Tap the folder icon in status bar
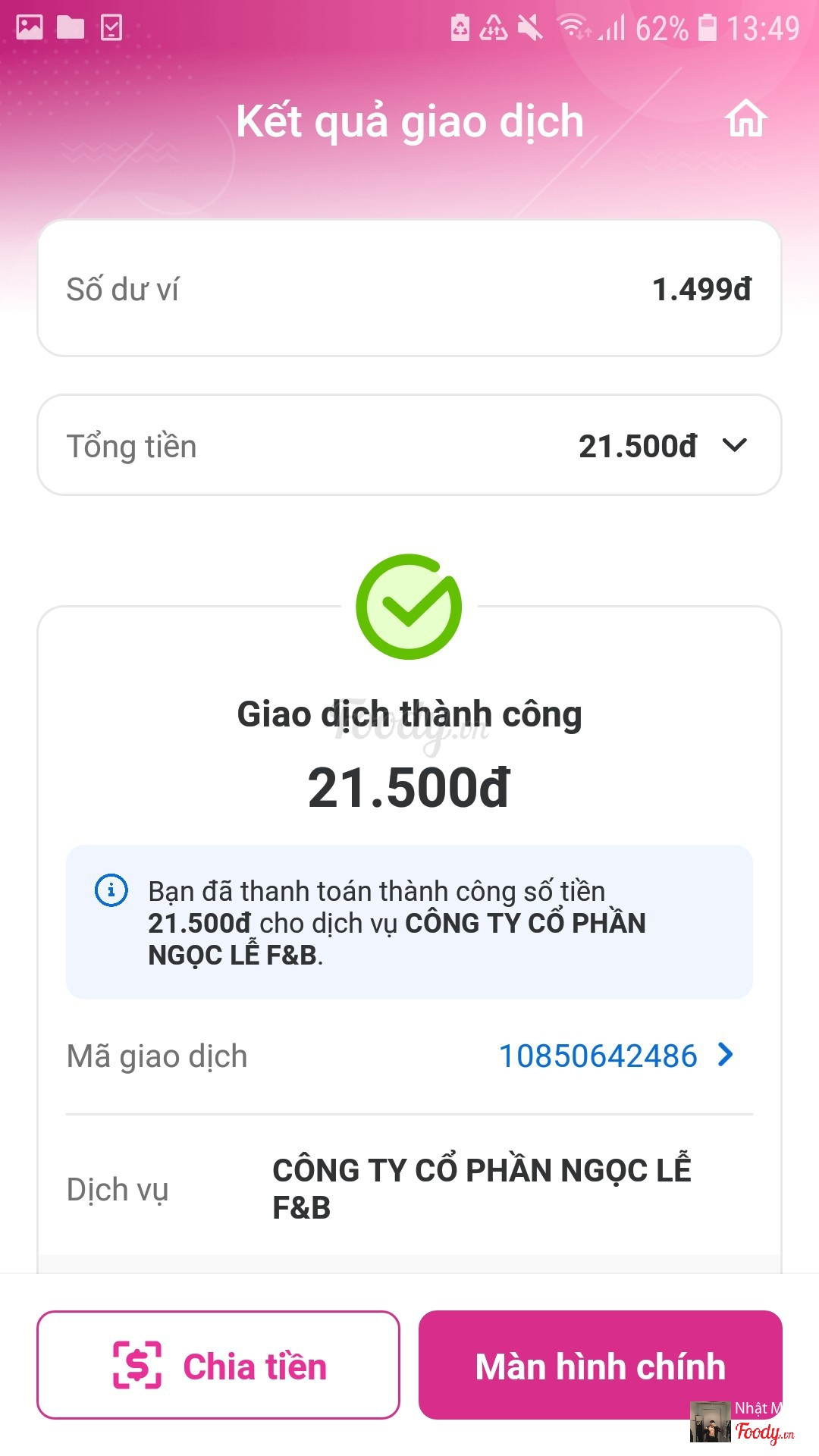The height and width of the screenshot is (1456, 819). 71,28
